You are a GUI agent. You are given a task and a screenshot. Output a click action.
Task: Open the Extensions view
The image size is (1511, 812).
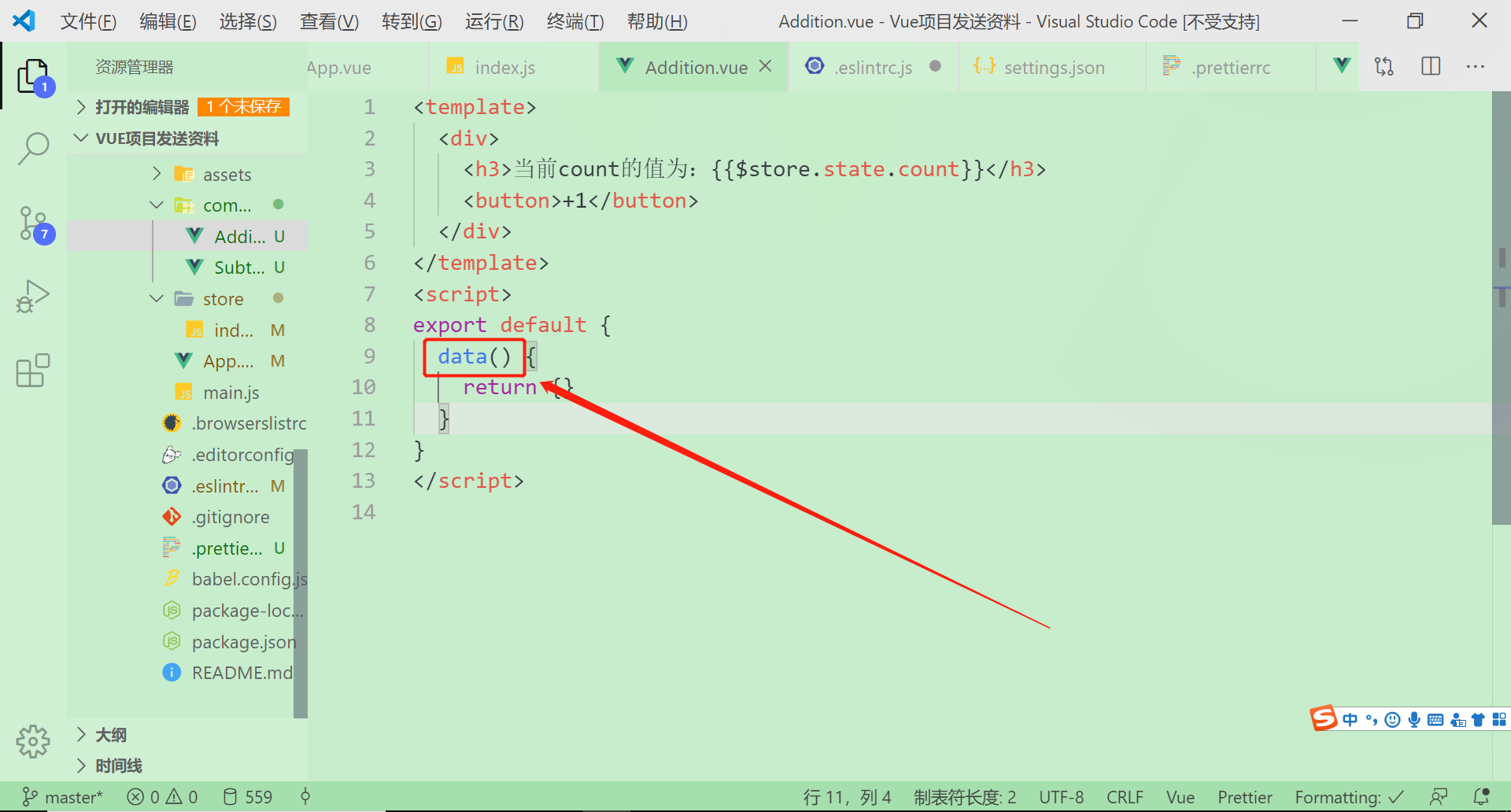click(x=34, y=370)
